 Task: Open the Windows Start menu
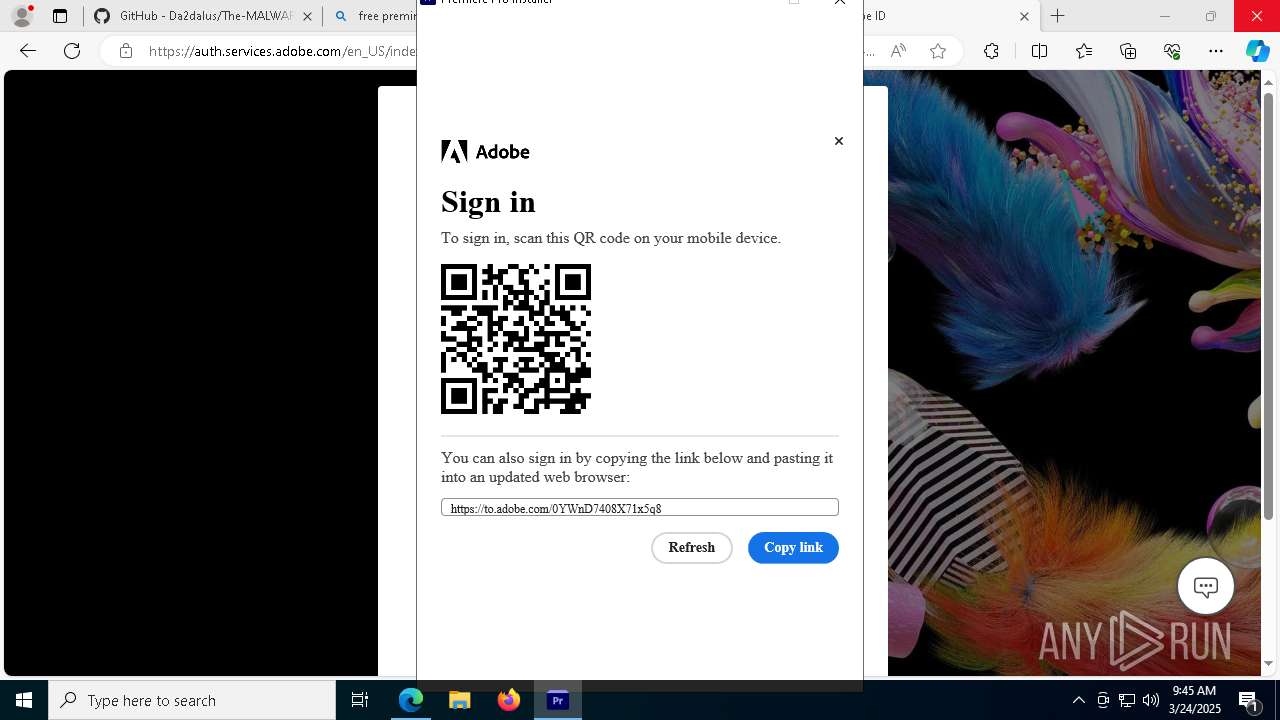click(24, 700)
